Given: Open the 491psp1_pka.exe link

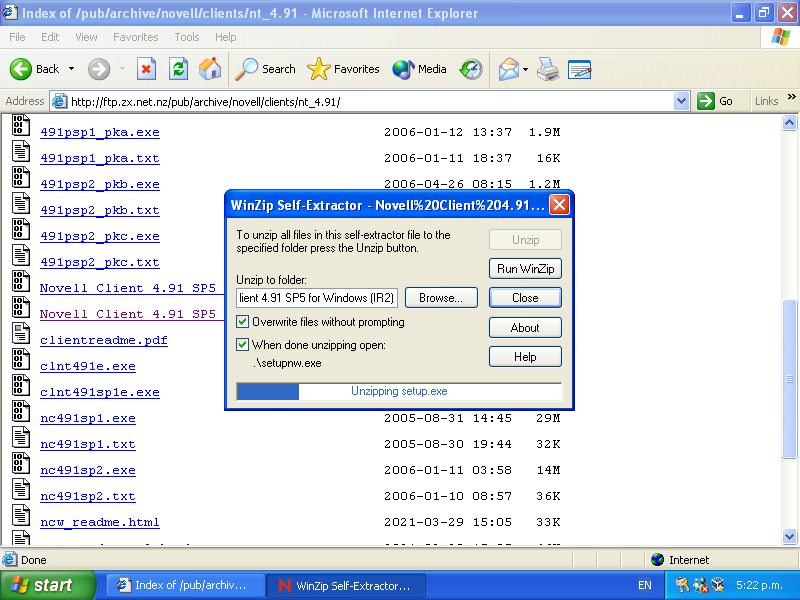Looking at the screenshot, I should click(100, 132).
